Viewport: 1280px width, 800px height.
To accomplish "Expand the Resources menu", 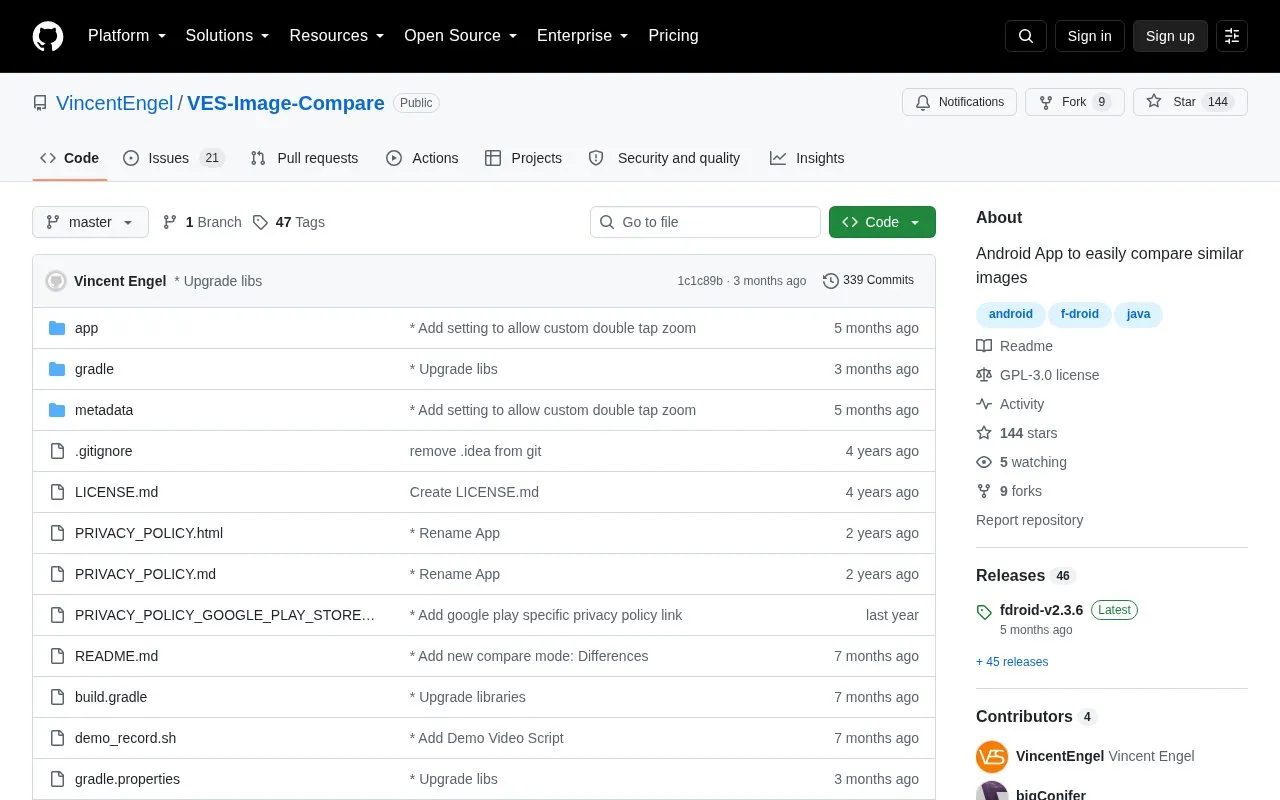I will (337, 36).
